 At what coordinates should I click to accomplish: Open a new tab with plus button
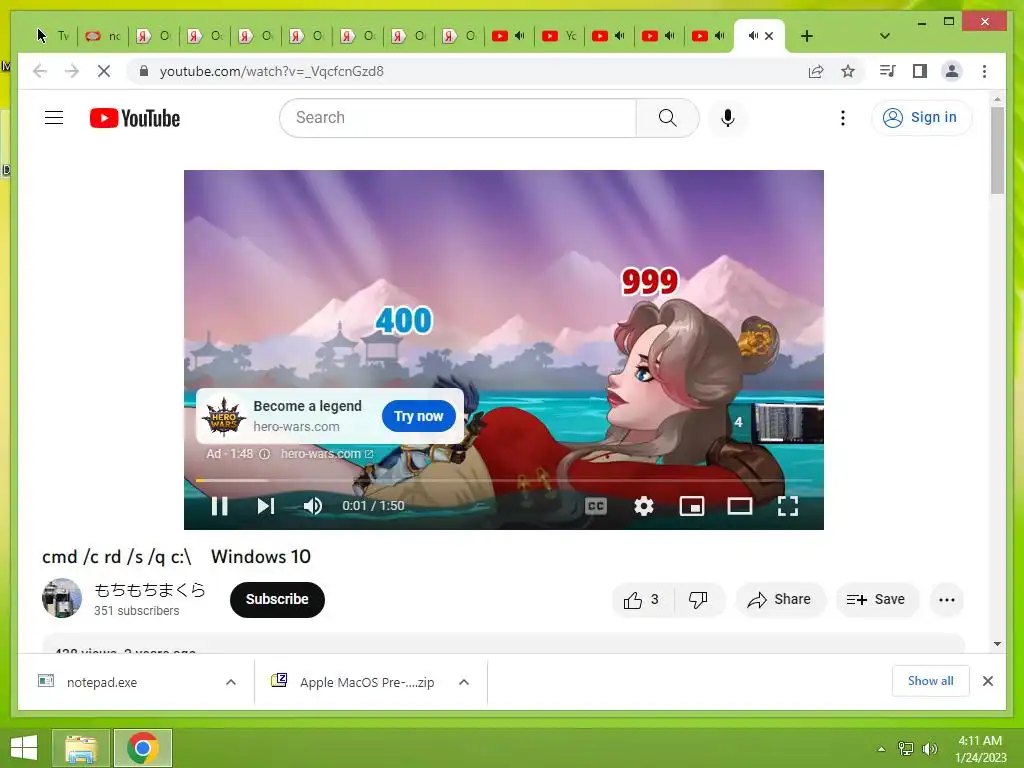pos(807,36)
